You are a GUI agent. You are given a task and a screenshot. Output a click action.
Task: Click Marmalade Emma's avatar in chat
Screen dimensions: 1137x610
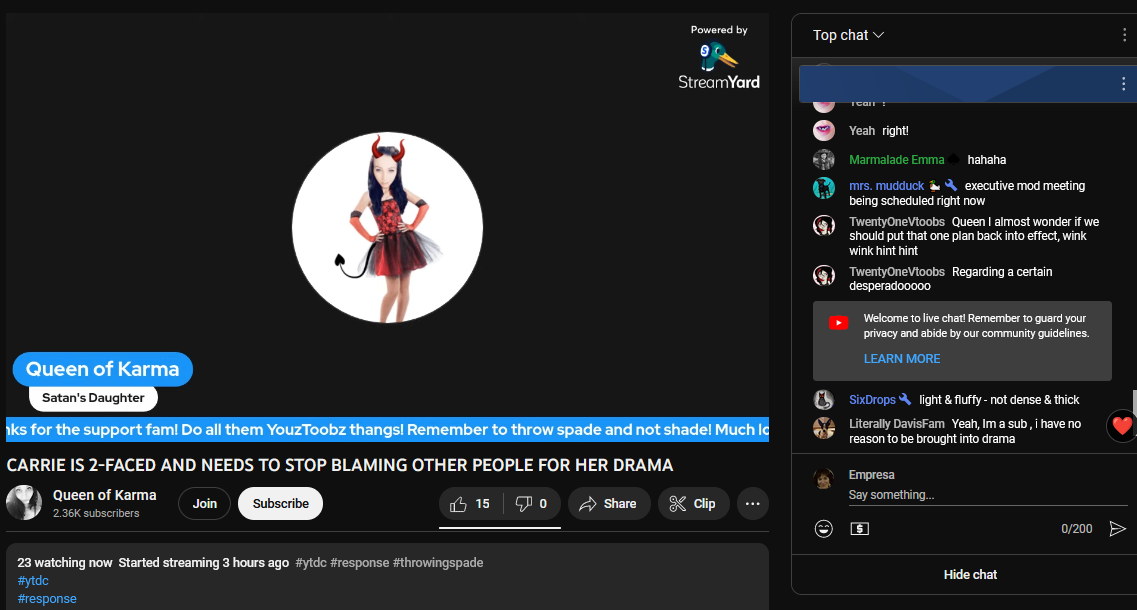(x=824, y=160)
